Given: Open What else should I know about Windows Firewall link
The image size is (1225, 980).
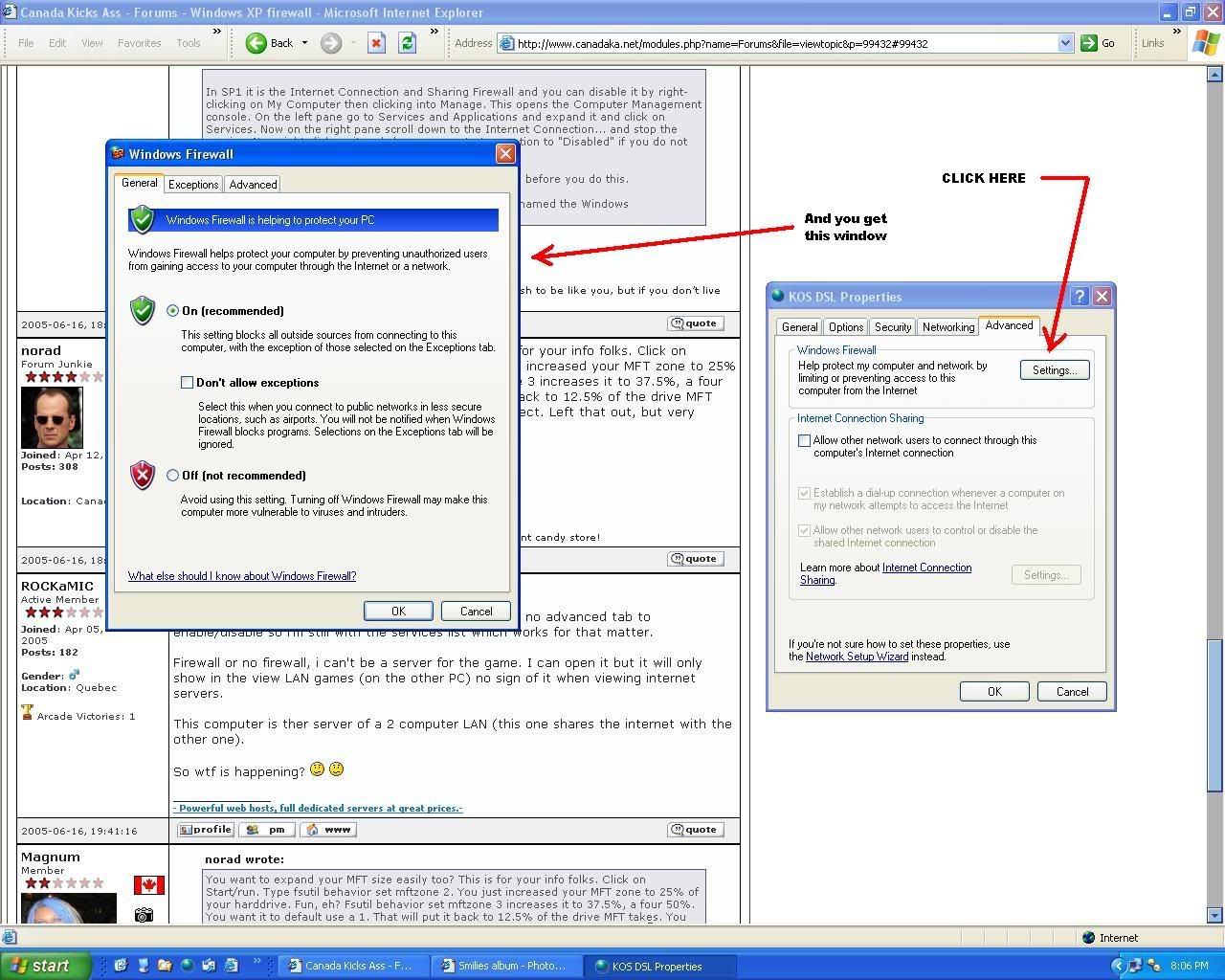Looking at the screenshot, I should (242, 576).
